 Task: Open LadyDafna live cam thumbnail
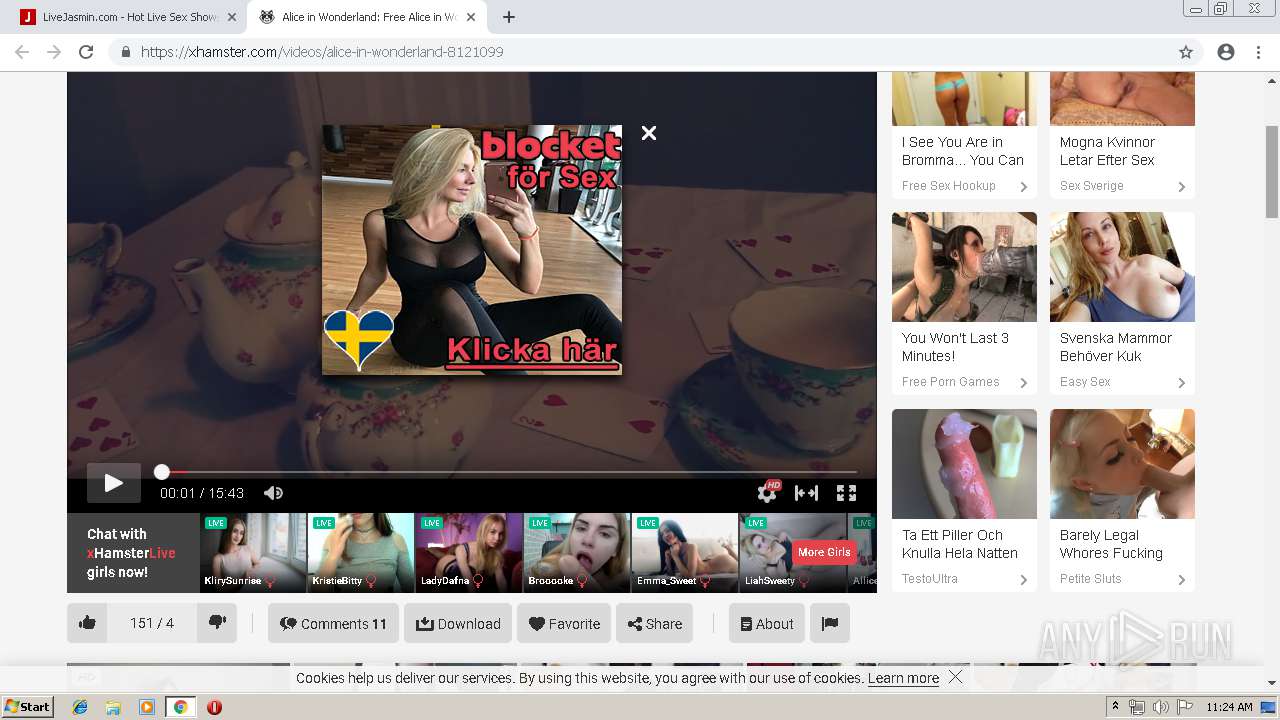pos(469,553)
